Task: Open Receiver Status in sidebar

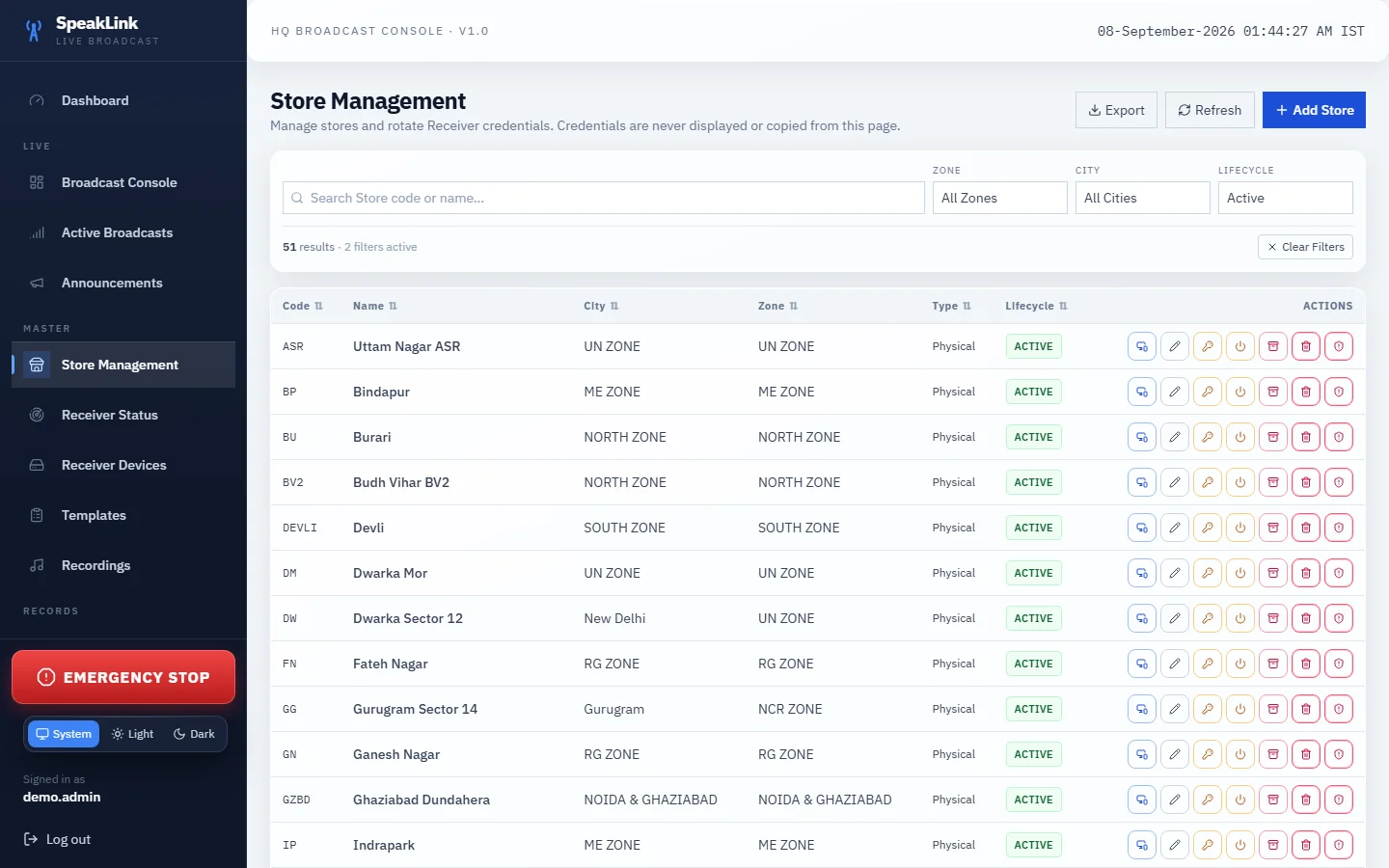Action: pos(123,415)
